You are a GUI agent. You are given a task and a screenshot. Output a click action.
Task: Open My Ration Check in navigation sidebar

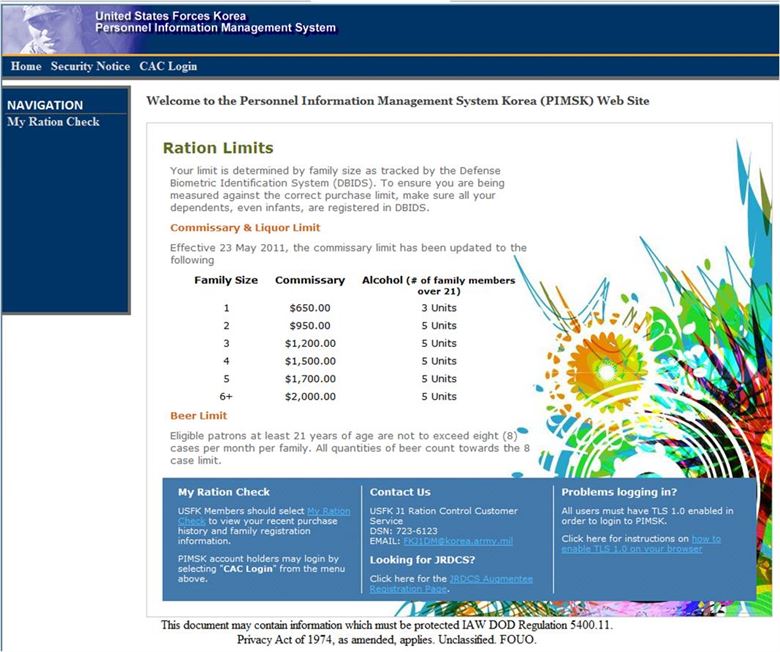coord(53,122)
